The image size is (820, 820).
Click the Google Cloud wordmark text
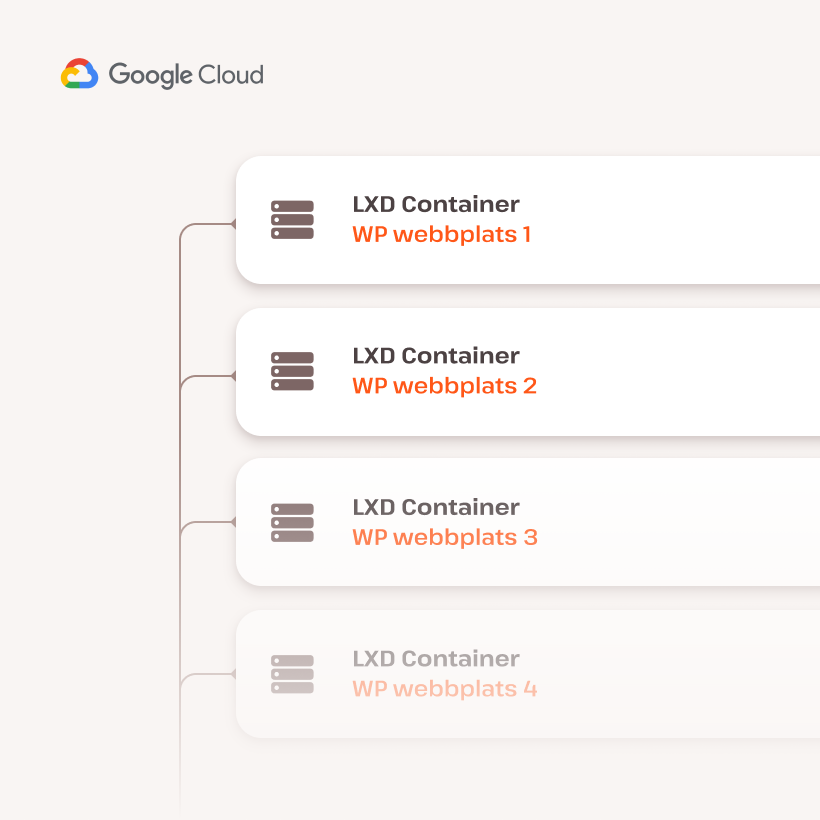click(186, 75)
